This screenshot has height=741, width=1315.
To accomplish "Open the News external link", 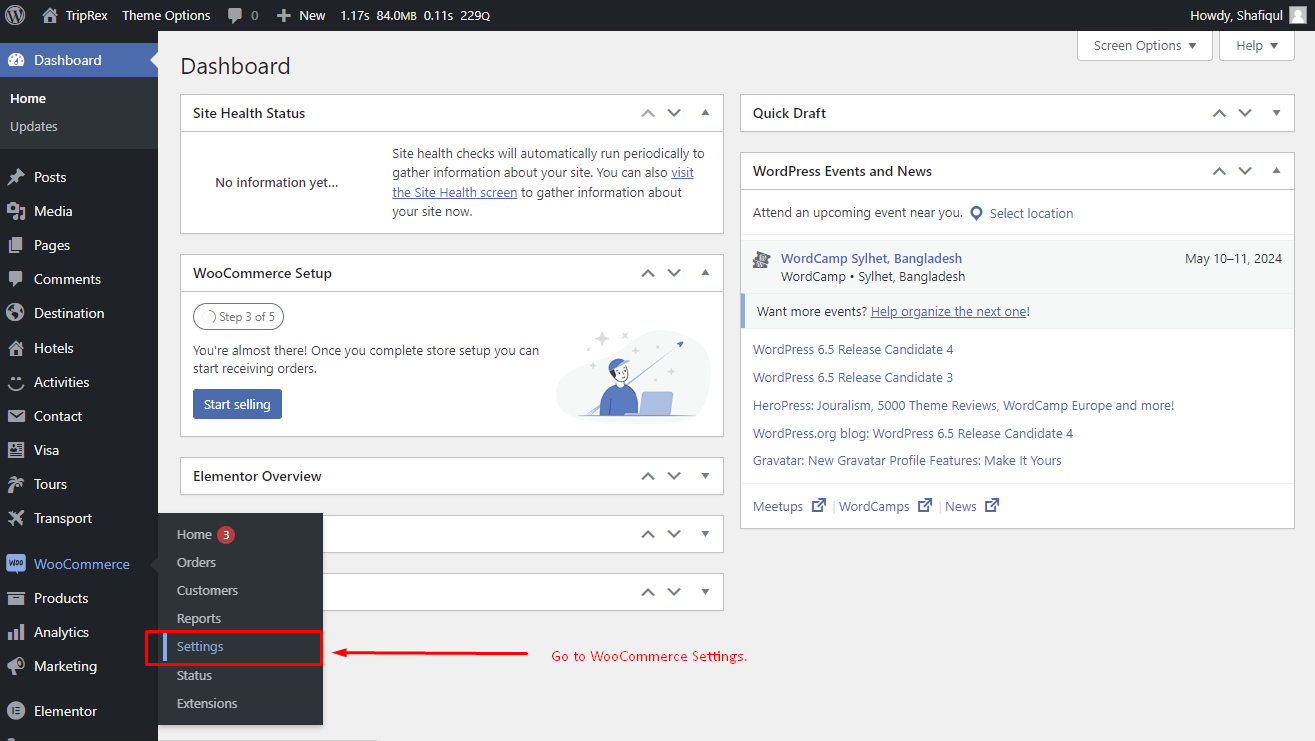I will tap(972, 506).
